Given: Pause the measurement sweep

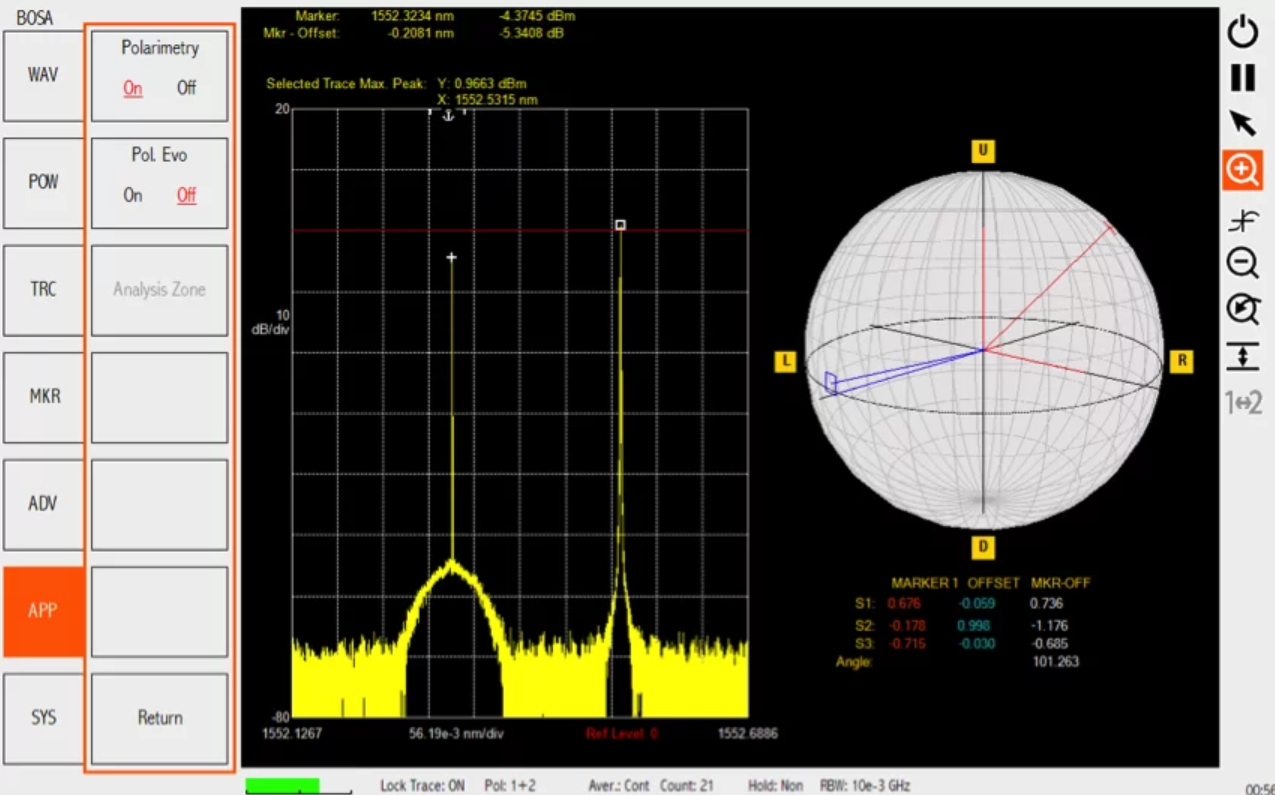Looking at the screenshot, I should click(1242, 78).
